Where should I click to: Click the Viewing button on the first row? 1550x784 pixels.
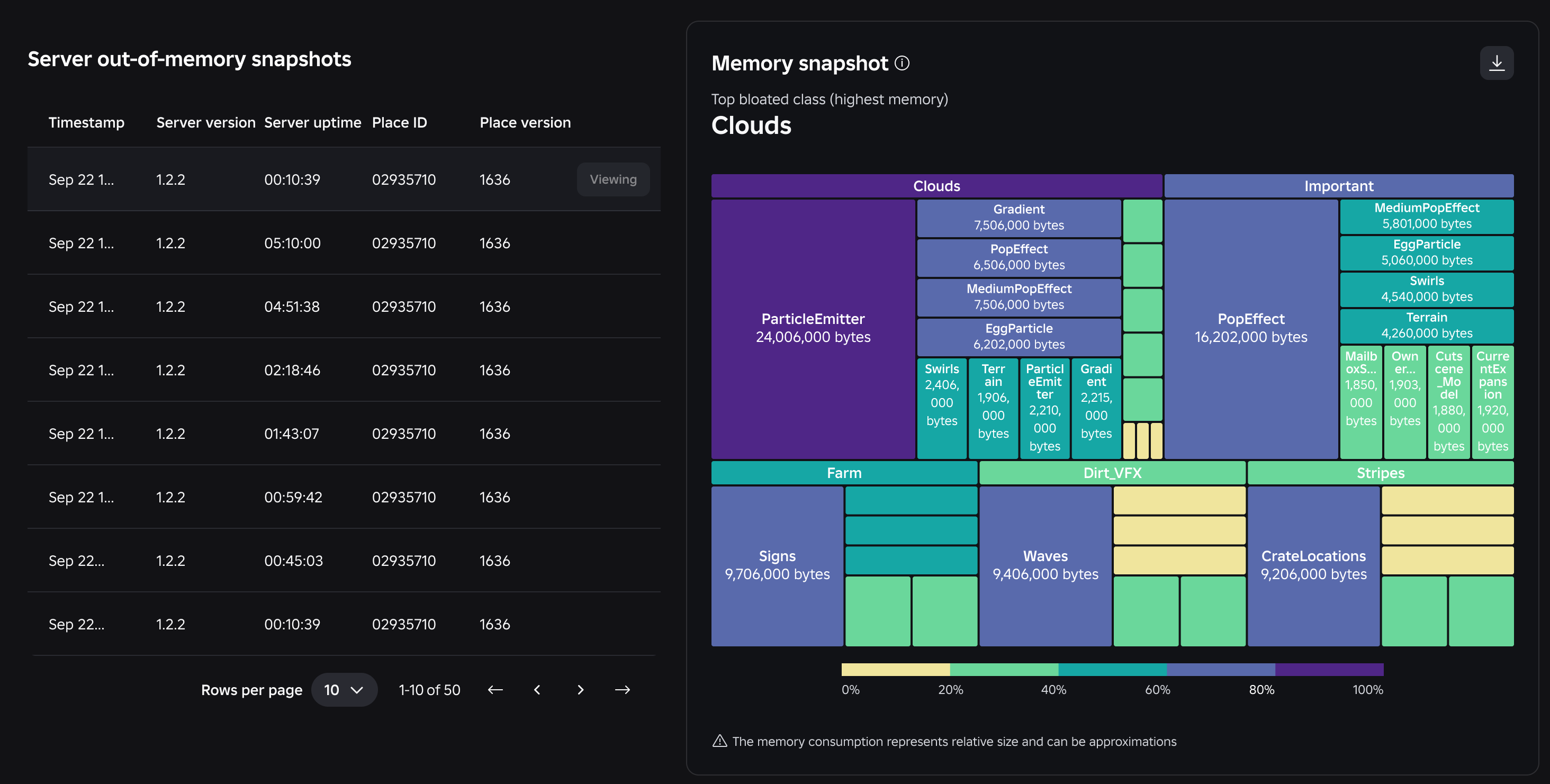click(612, 179)
